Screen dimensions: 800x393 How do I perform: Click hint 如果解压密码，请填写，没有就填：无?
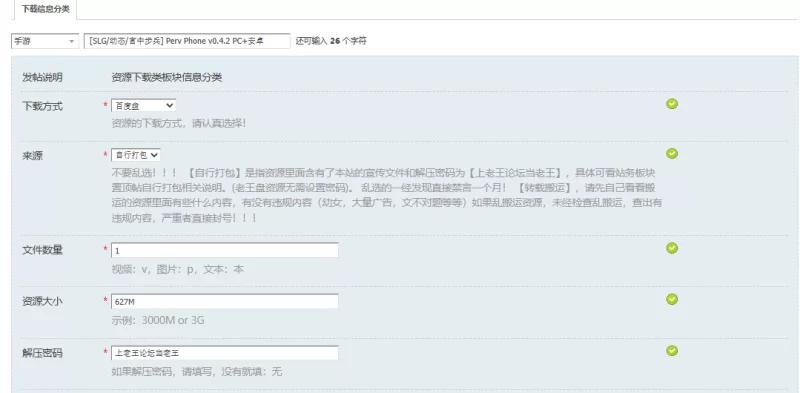point(196,372)
